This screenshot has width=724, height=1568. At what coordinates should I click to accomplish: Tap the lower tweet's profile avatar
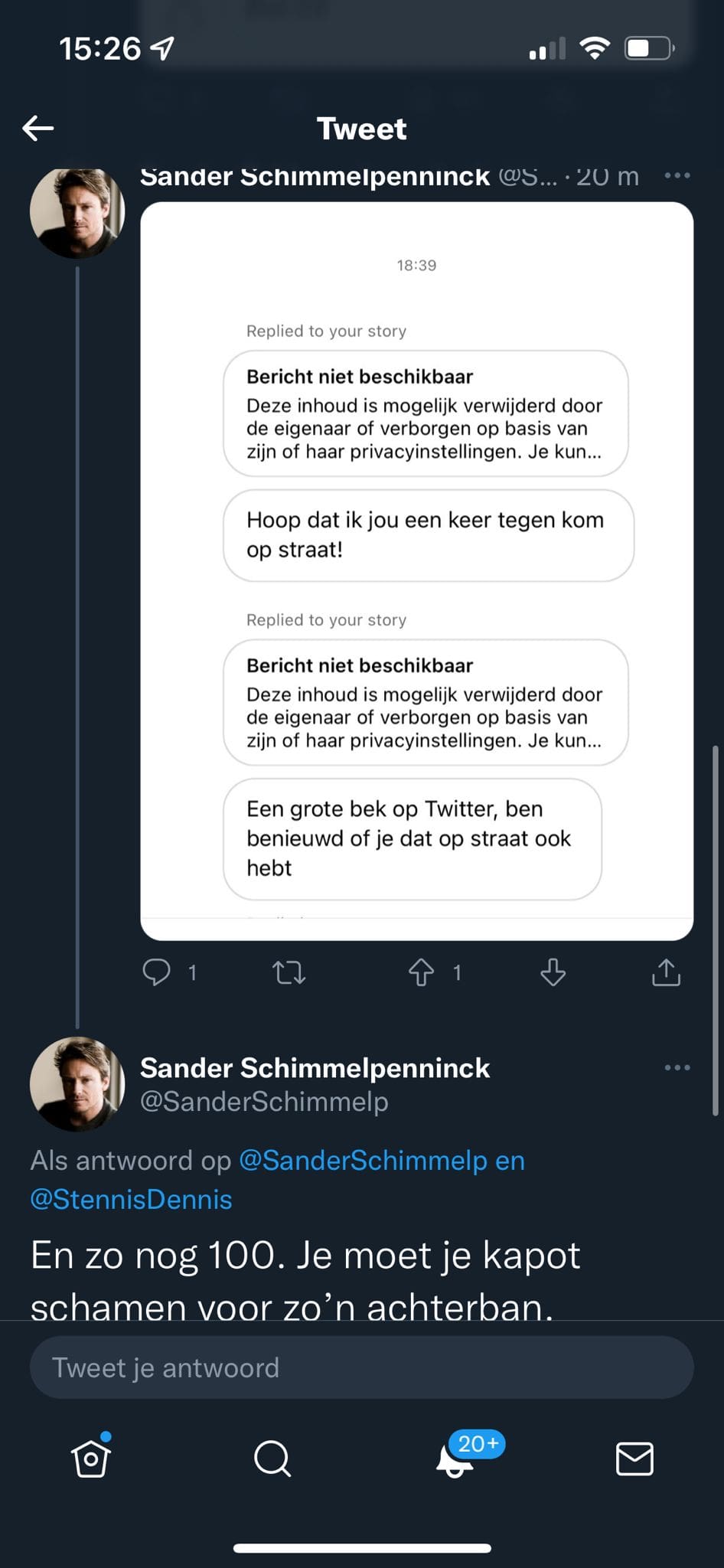(77, 1084)
